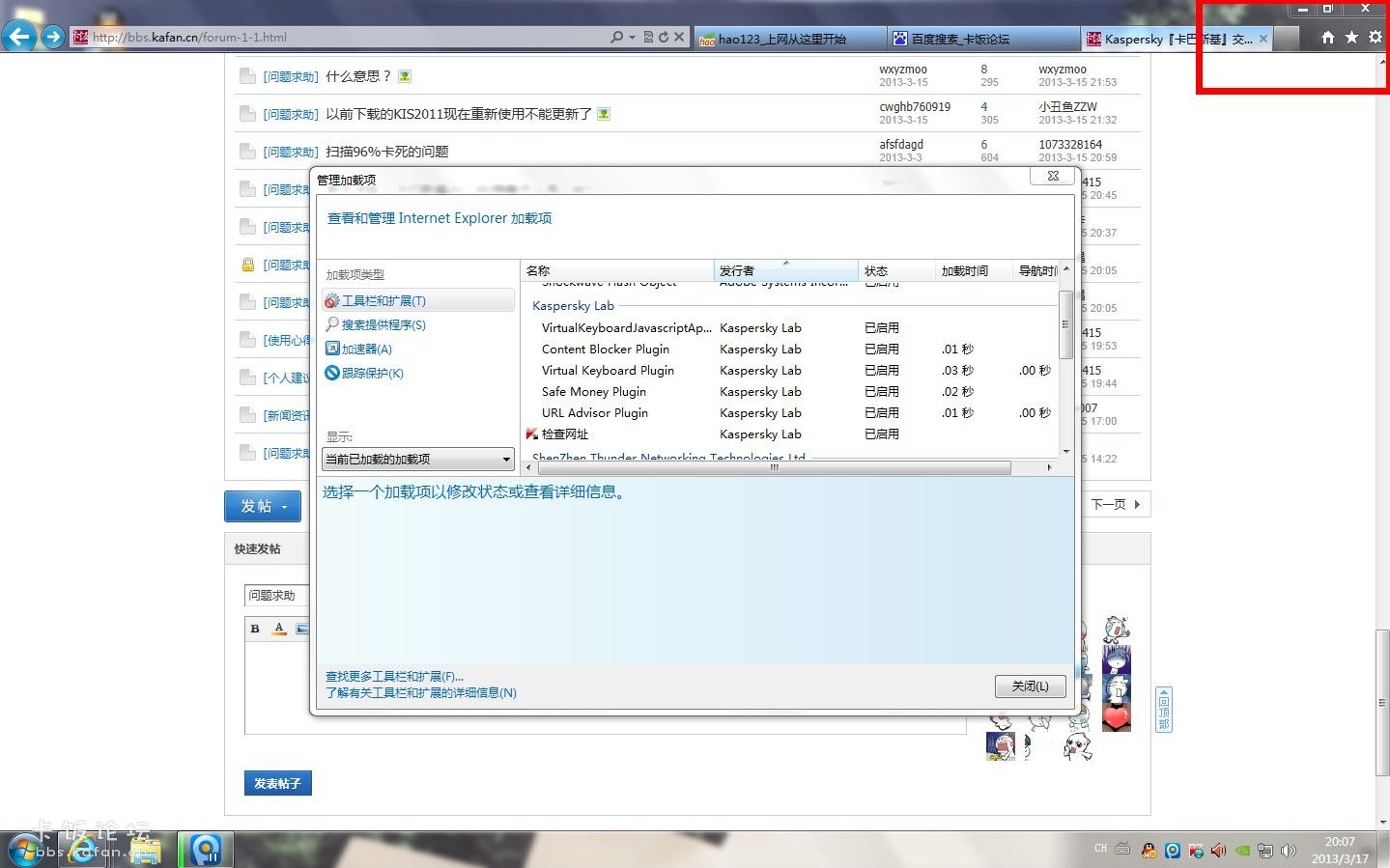The height and width of the screenshot is (868, 1390).
Task: Click the 发表帖子 submit button
Action: pos(277,783)
